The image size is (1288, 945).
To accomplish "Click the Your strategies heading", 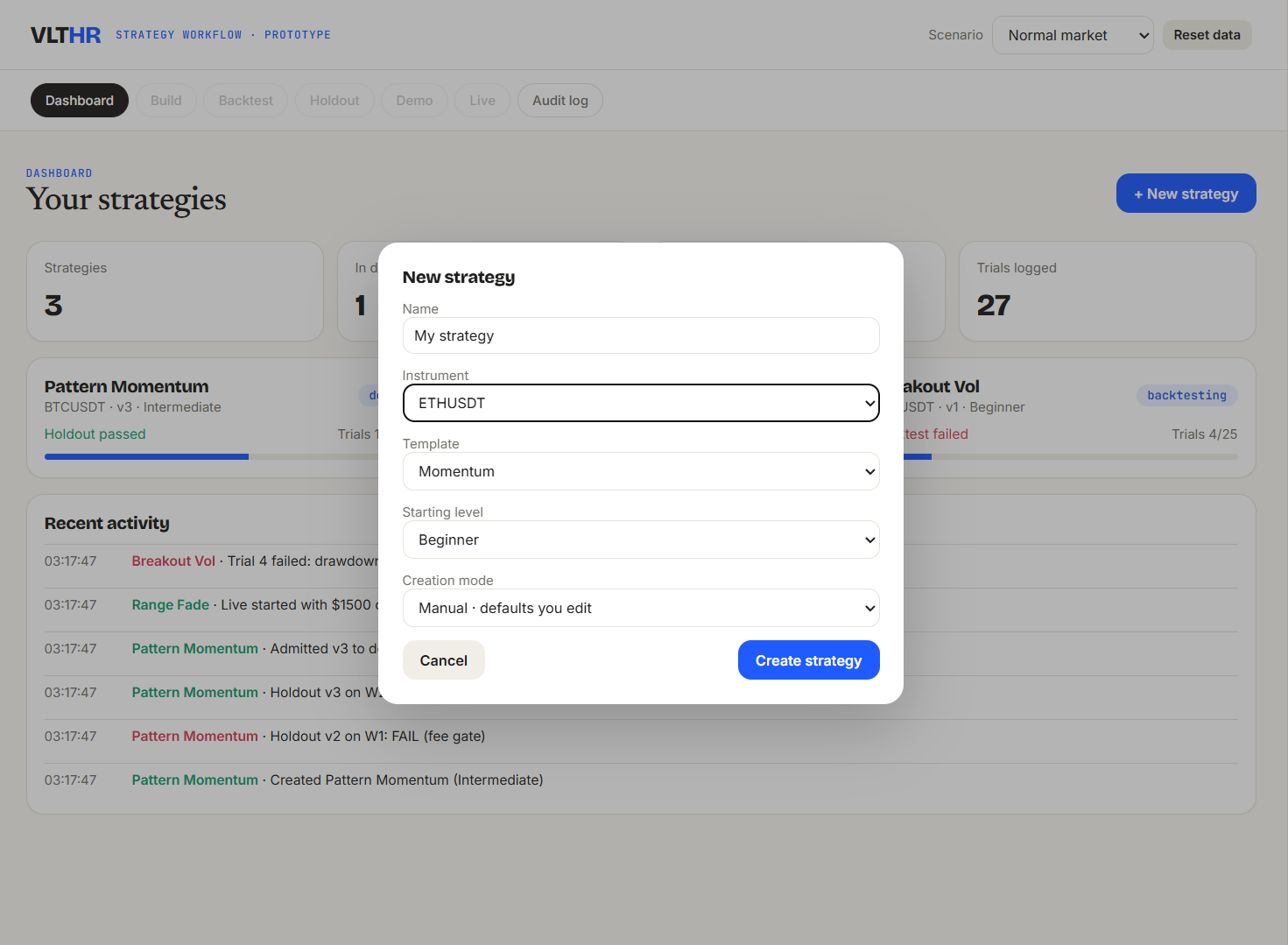I will [126, 200].
